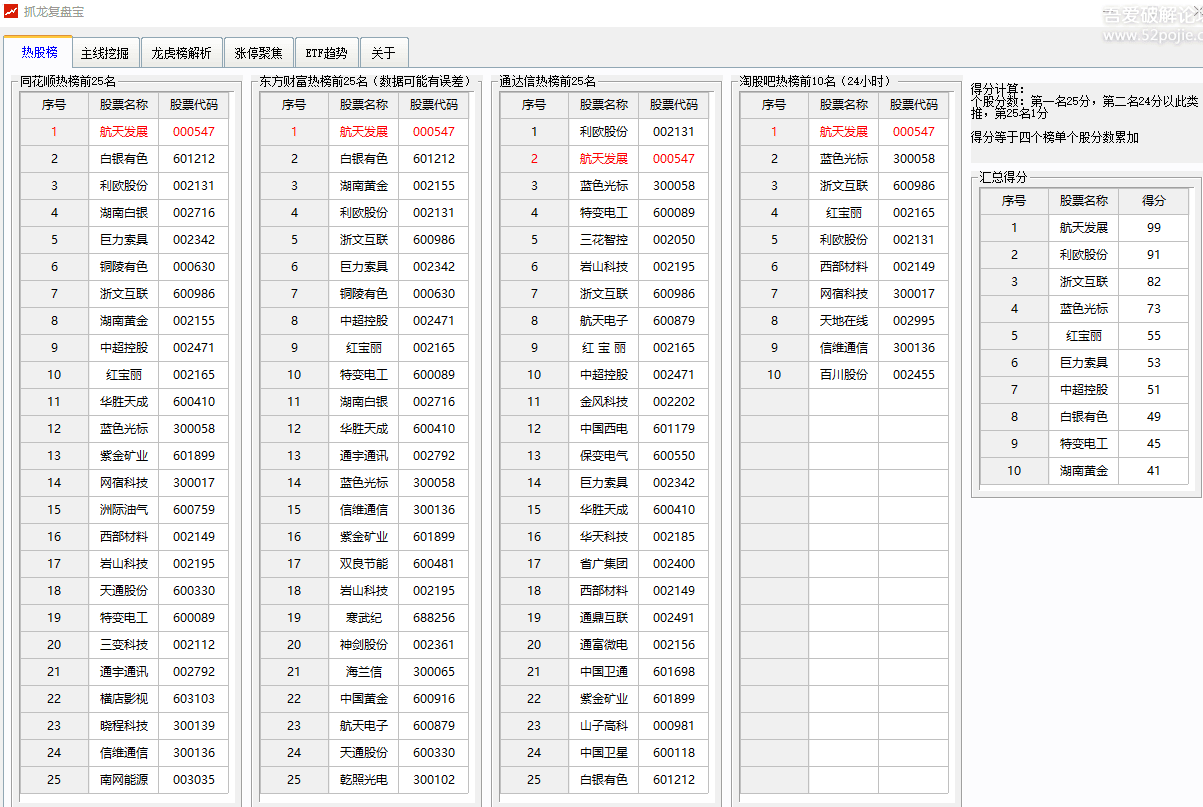The height and width of the screenshot is (807, 1203).
Task: Select 山子高科 in the 通达信 list
Action: pos(603,726)
